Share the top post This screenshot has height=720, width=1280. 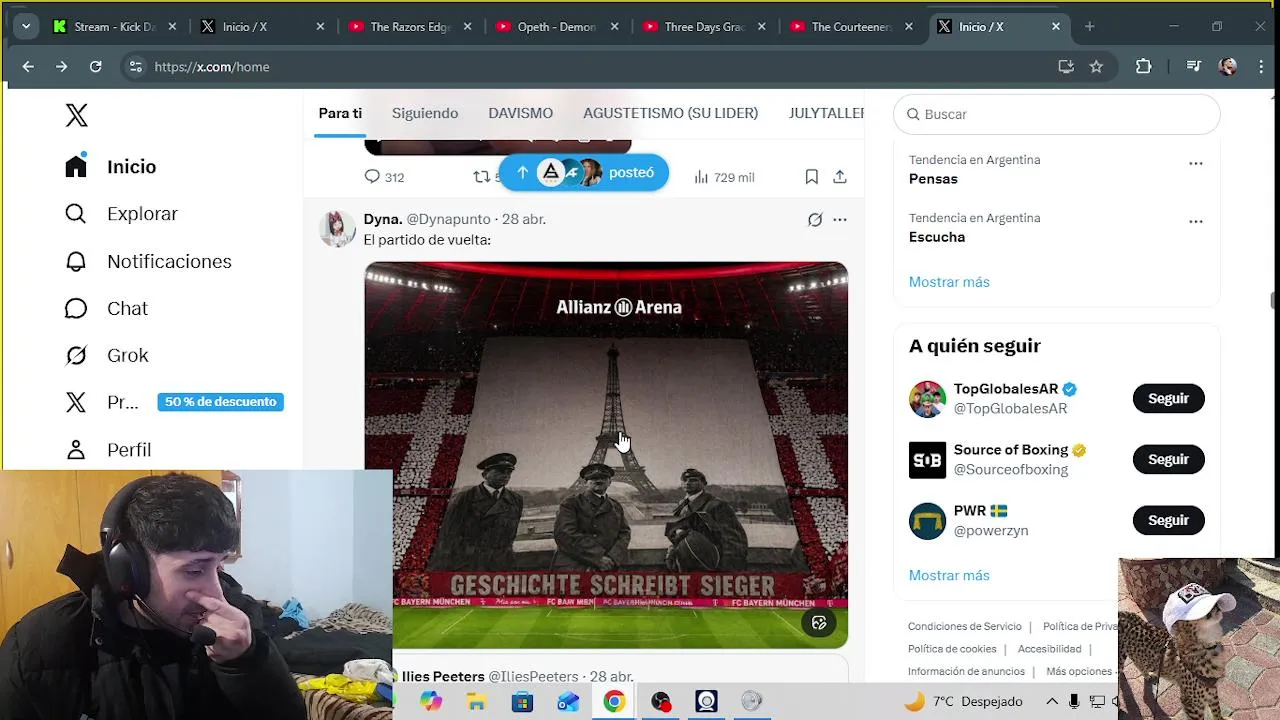pos(840,177)
